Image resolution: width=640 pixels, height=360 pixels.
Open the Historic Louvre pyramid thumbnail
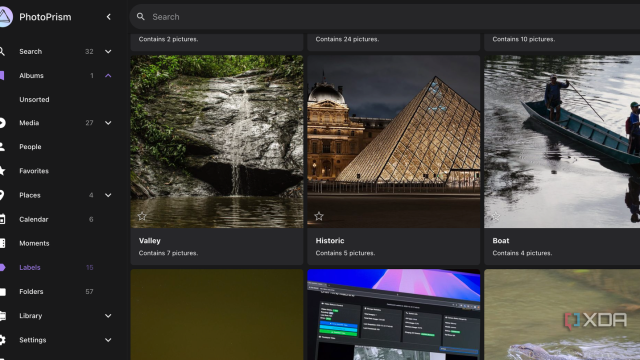[393, 141]
